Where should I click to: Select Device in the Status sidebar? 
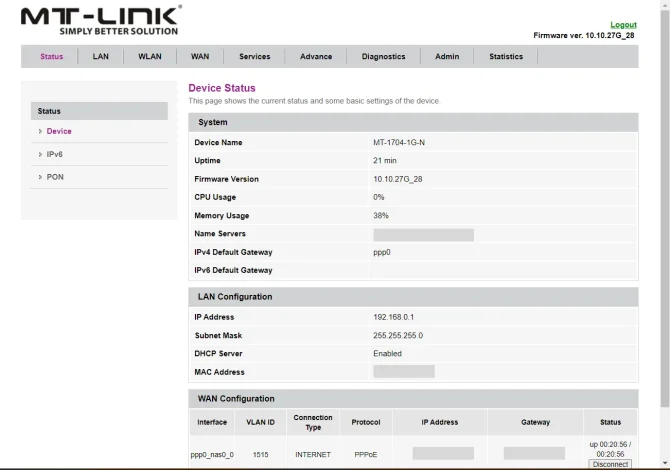(x=59, y=131)
